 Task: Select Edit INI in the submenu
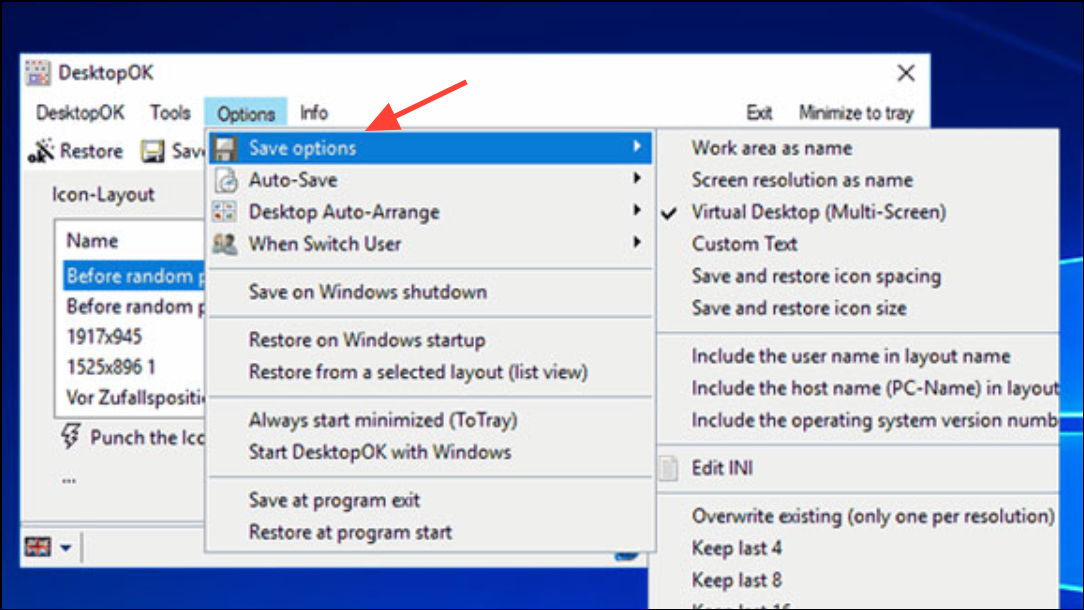point(722,468)
